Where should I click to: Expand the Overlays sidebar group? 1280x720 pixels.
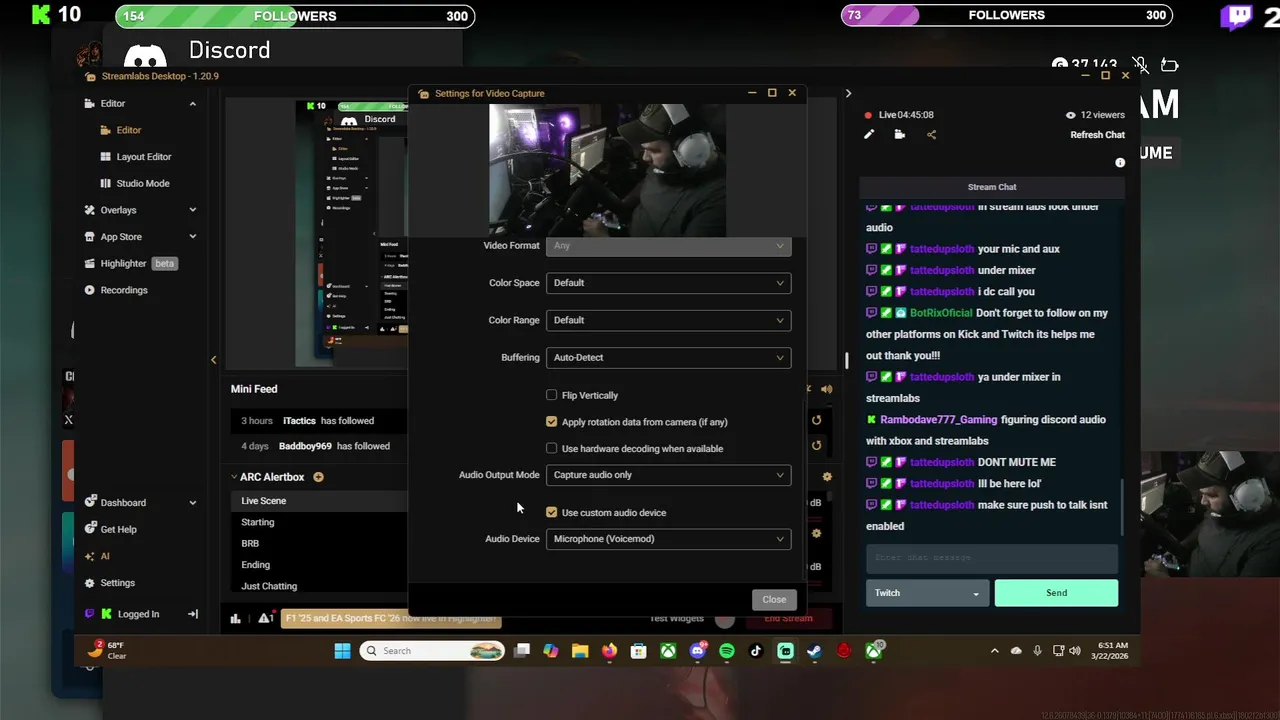[x=192, y=210]
